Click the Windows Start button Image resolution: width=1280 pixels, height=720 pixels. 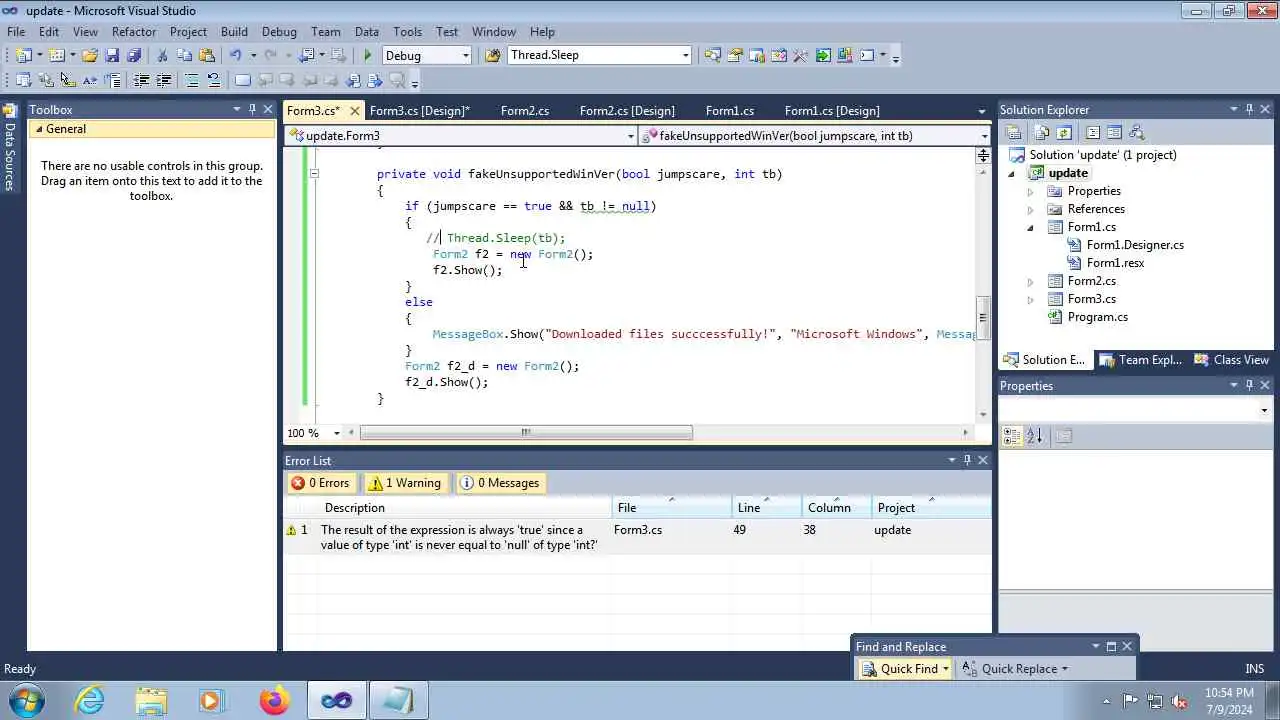pos(25,700)
